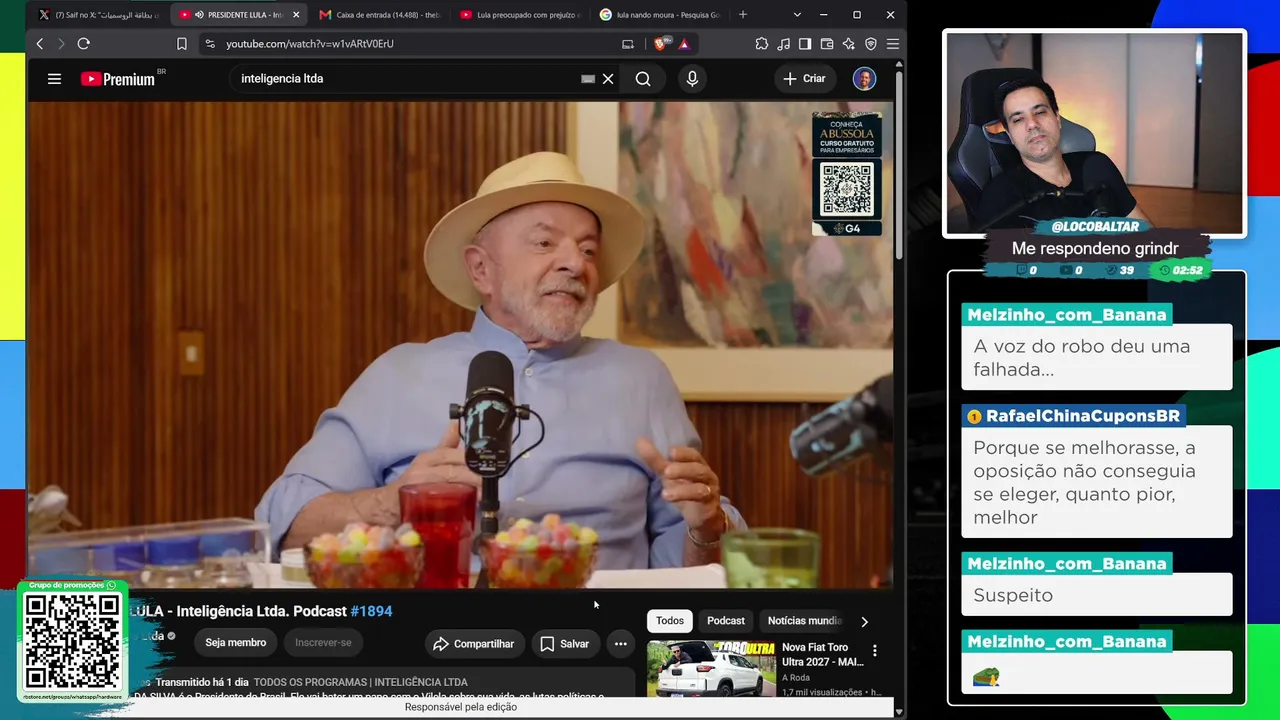Open the browser main menu
This screenshot has height=720, width=1280.
(893, 44)
